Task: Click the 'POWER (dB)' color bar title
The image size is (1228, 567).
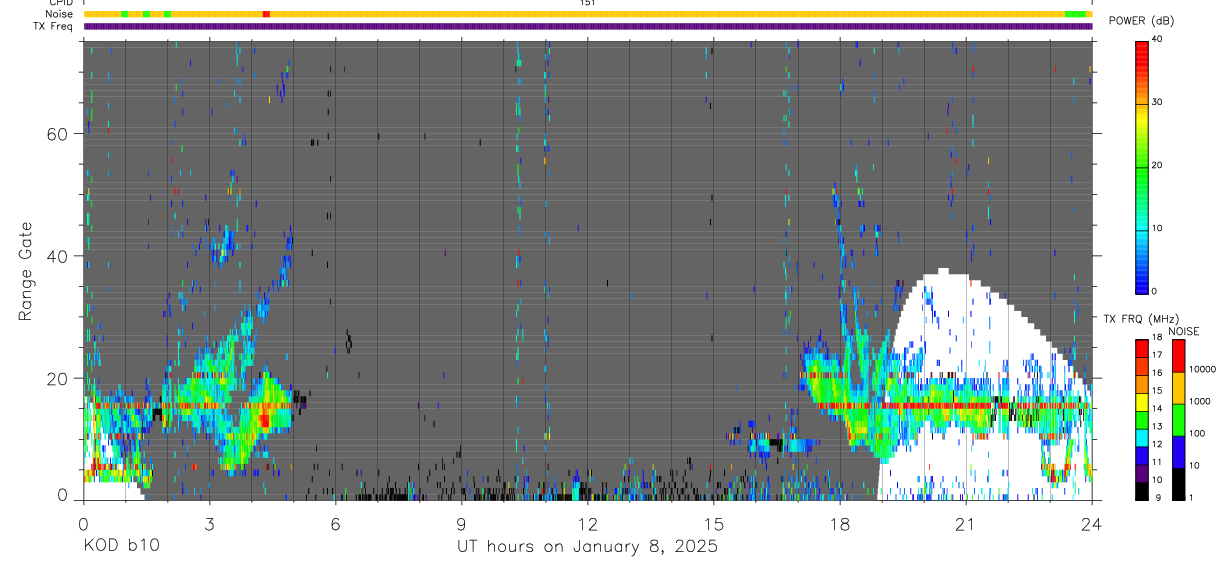Action: [x=1141, y=20]
